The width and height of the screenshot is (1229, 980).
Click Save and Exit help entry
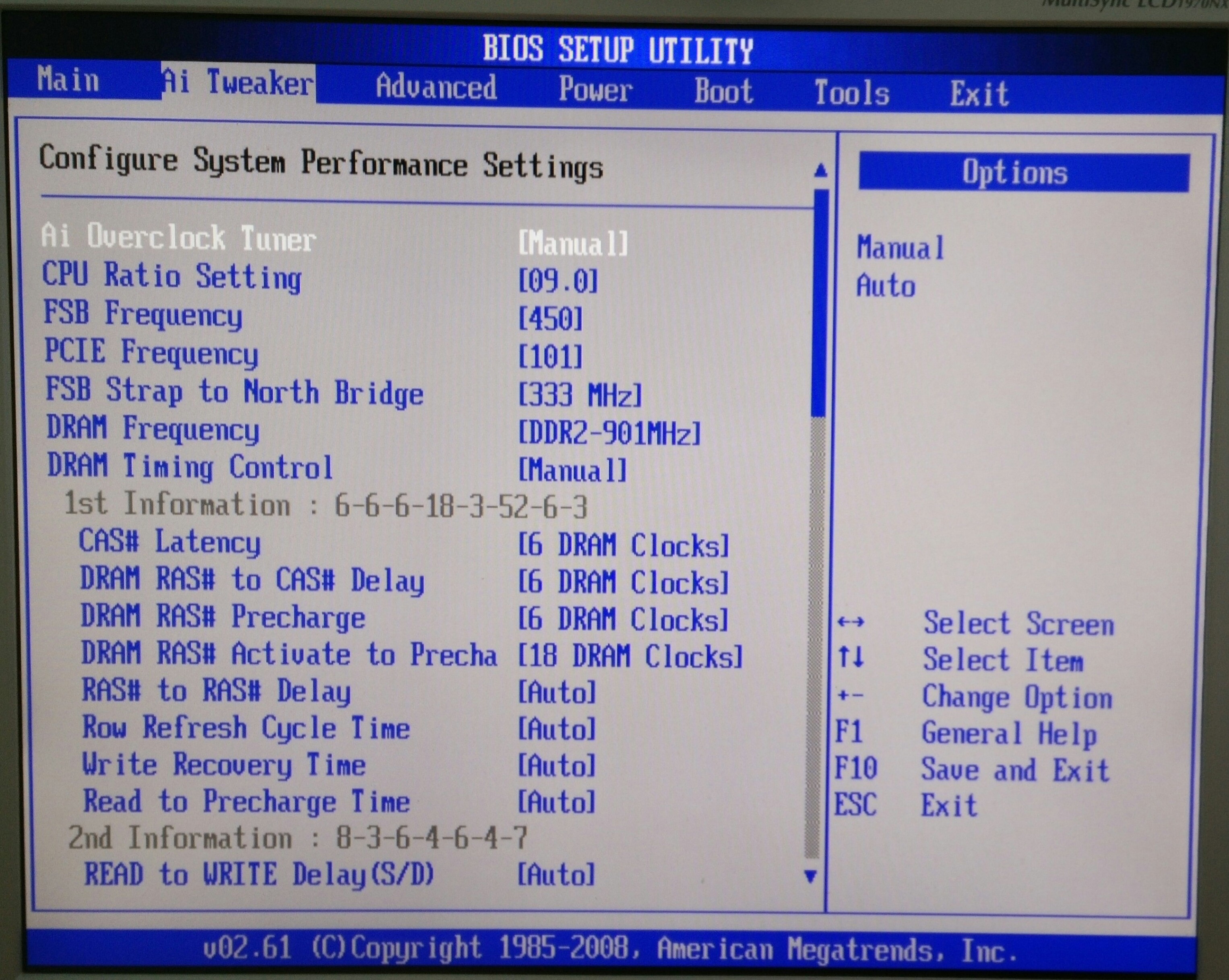(x=1015, y=770)
